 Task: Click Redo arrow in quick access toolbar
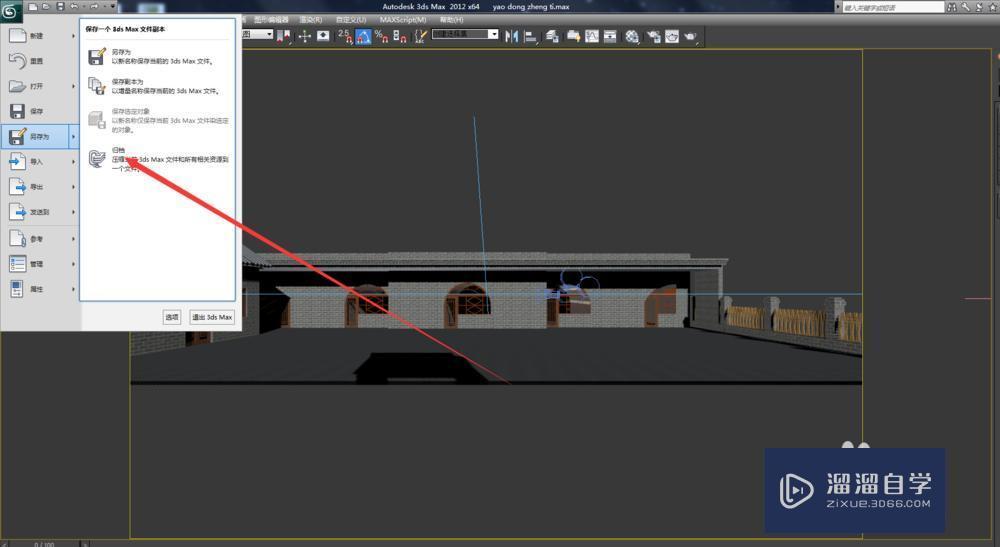[x=94, y=6]
